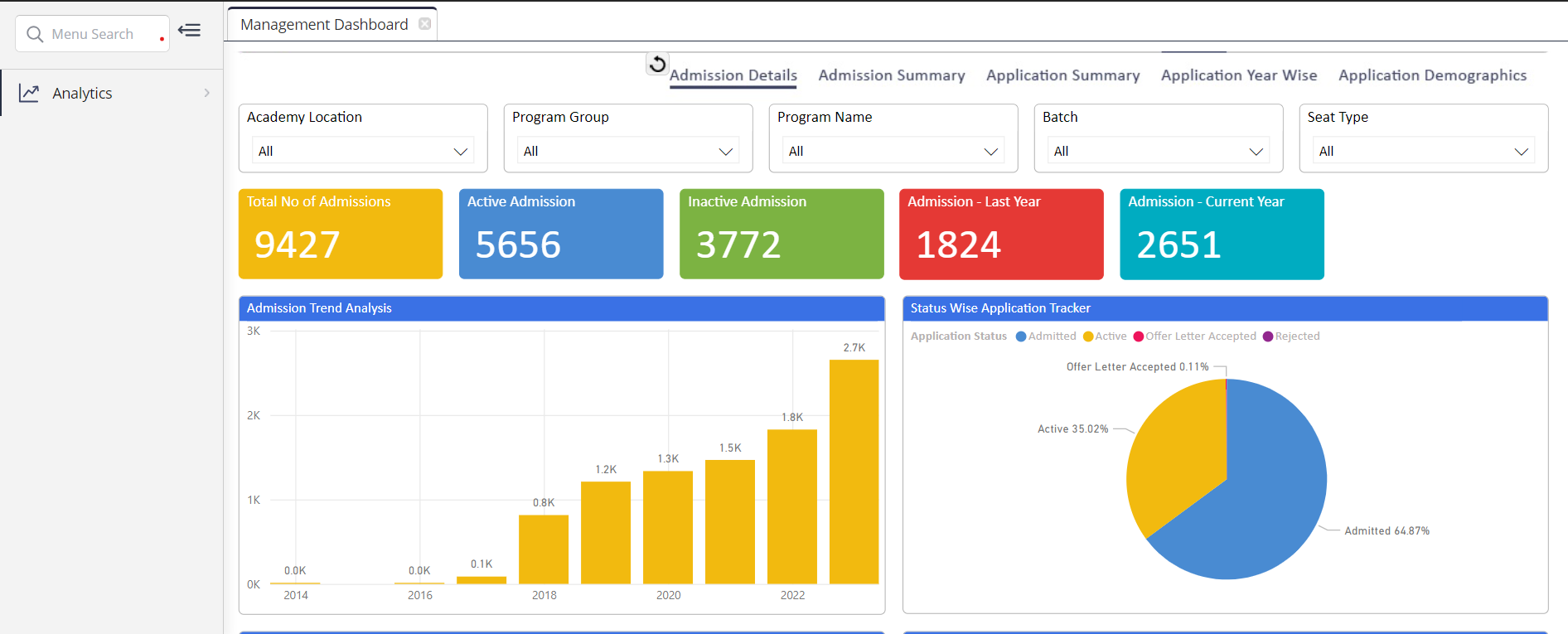
Task: Open the Seat Type dropdown
Action: (x=1424, y=151)
